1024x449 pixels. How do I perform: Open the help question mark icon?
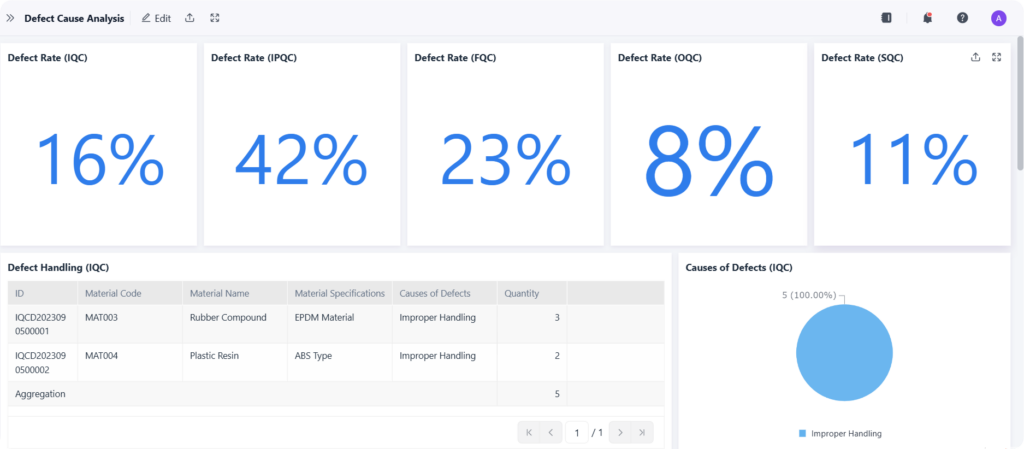962,18
